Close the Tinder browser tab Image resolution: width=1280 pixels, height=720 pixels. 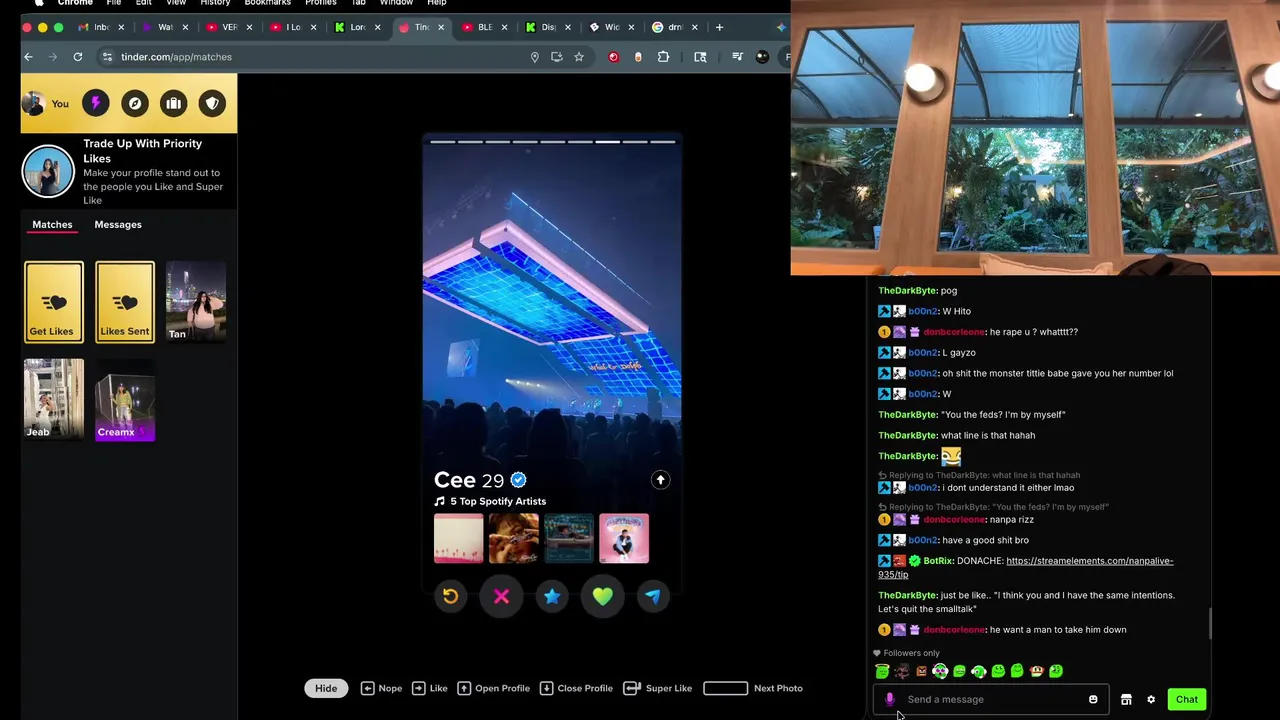click(440, 27)
